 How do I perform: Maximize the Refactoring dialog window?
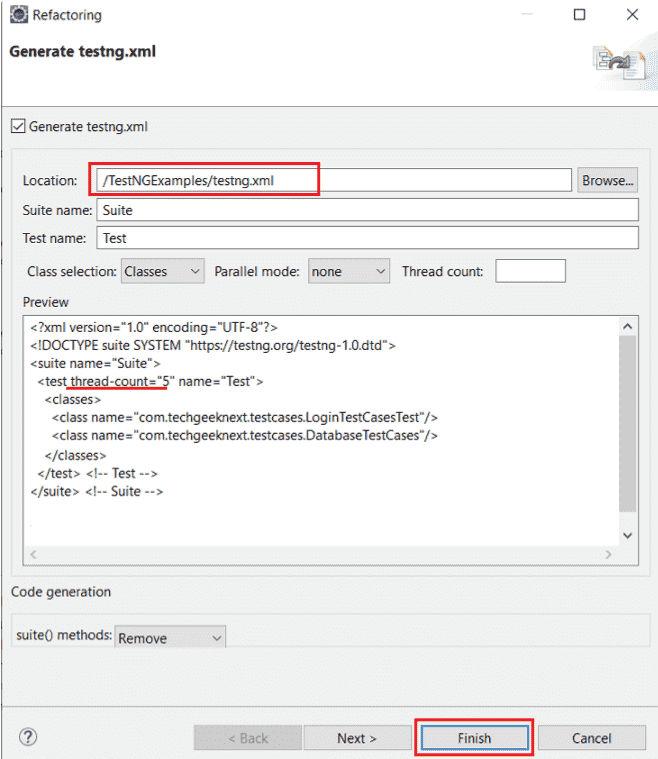click(580, 15)
